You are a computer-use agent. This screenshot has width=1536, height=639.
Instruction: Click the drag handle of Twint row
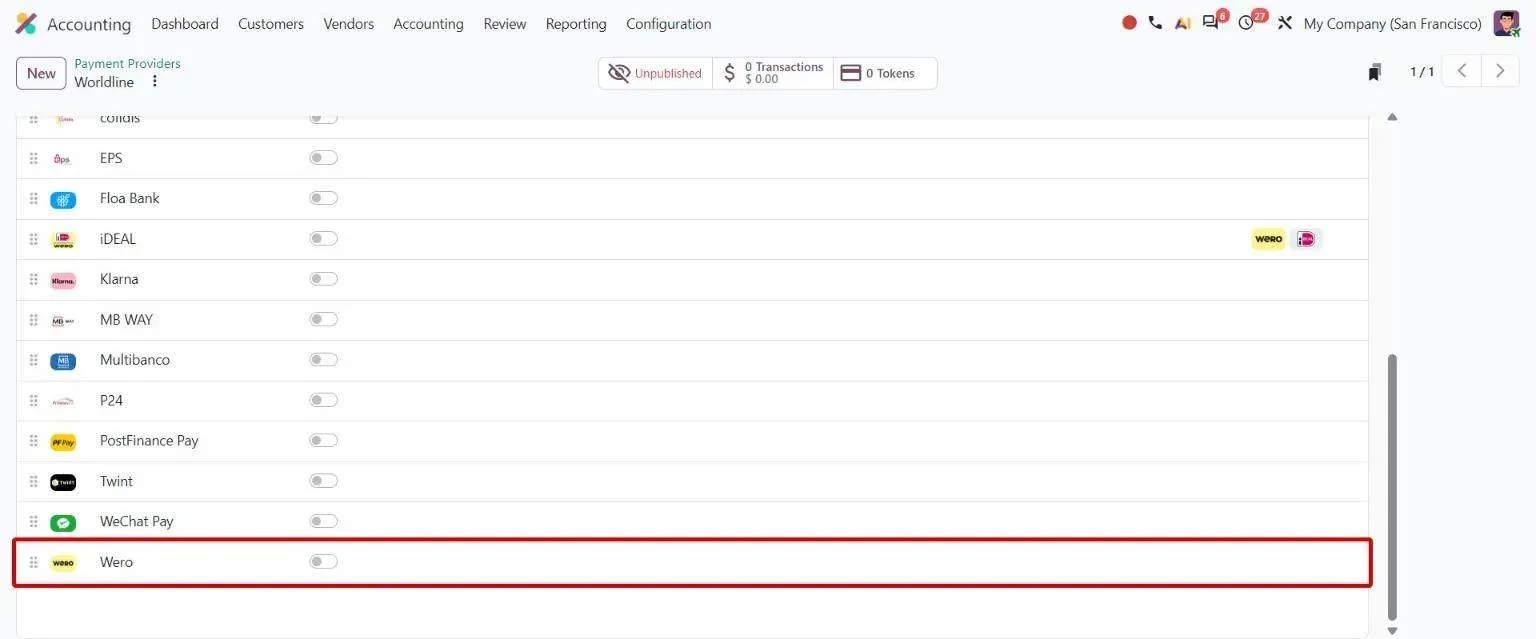tap(33, 481)
